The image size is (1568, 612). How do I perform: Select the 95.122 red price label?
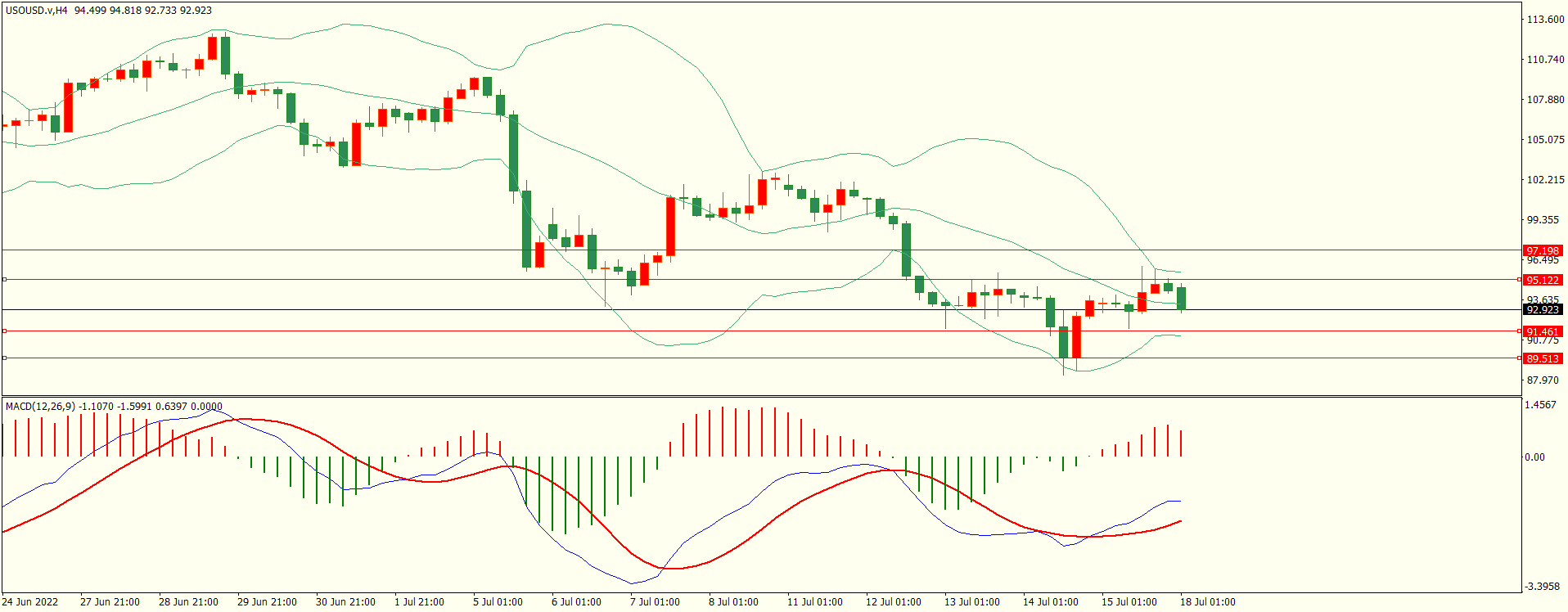(1542, 280)
